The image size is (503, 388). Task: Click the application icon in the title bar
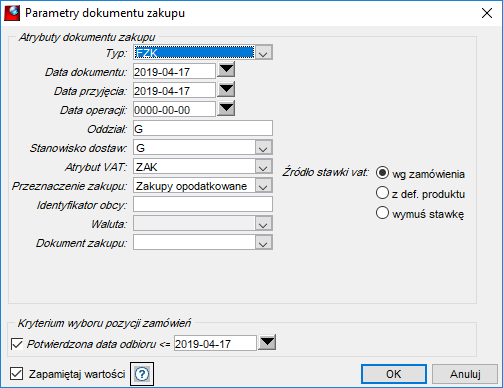[x=12, y=13]
